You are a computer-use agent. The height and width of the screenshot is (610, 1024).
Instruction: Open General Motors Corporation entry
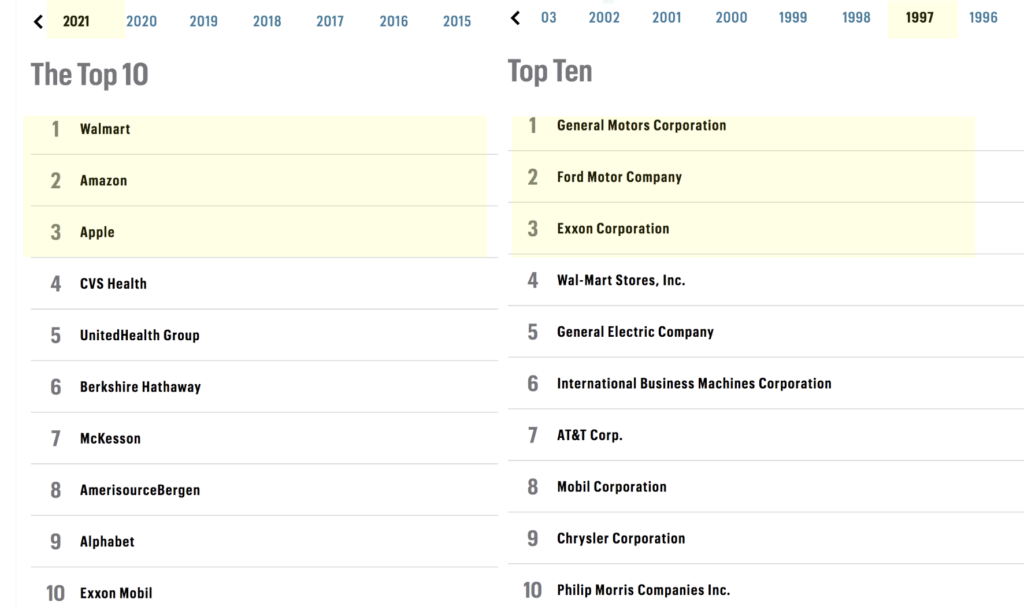(x=641, y=126)
